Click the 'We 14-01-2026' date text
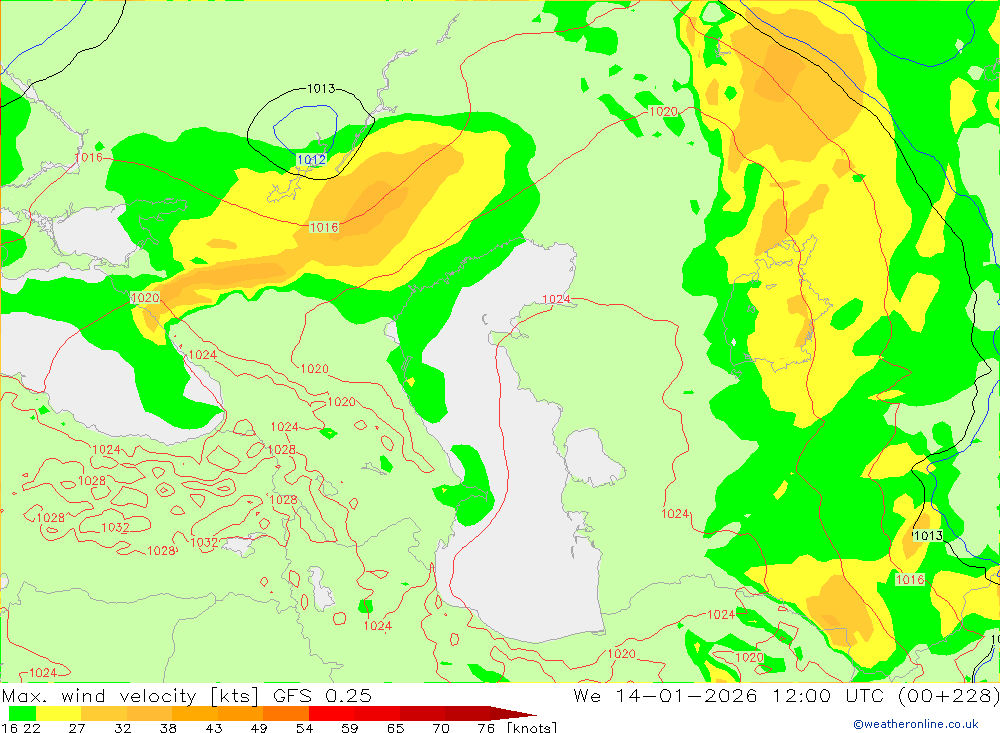 click(665, 696)
